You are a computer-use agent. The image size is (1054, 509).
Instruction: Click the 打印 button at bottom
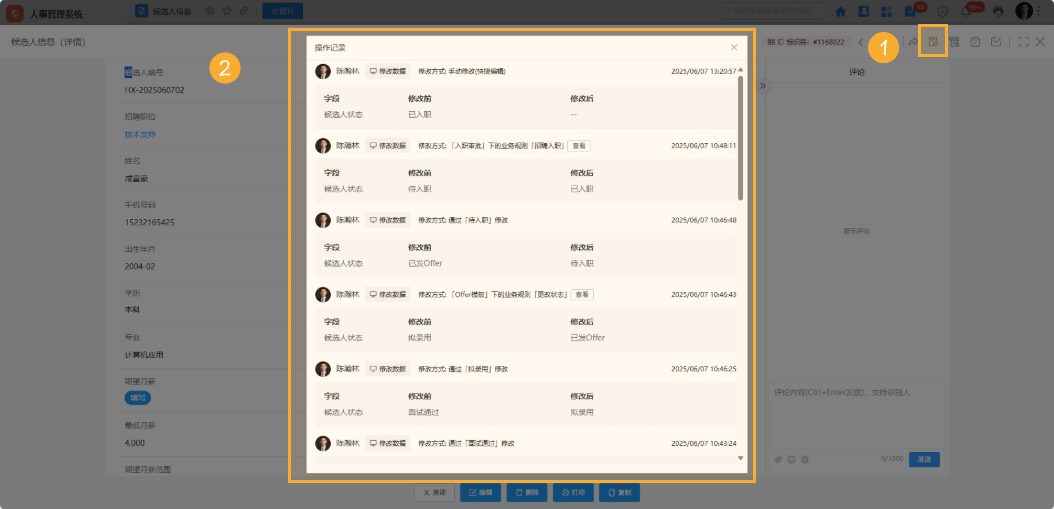tap(573, 493)
